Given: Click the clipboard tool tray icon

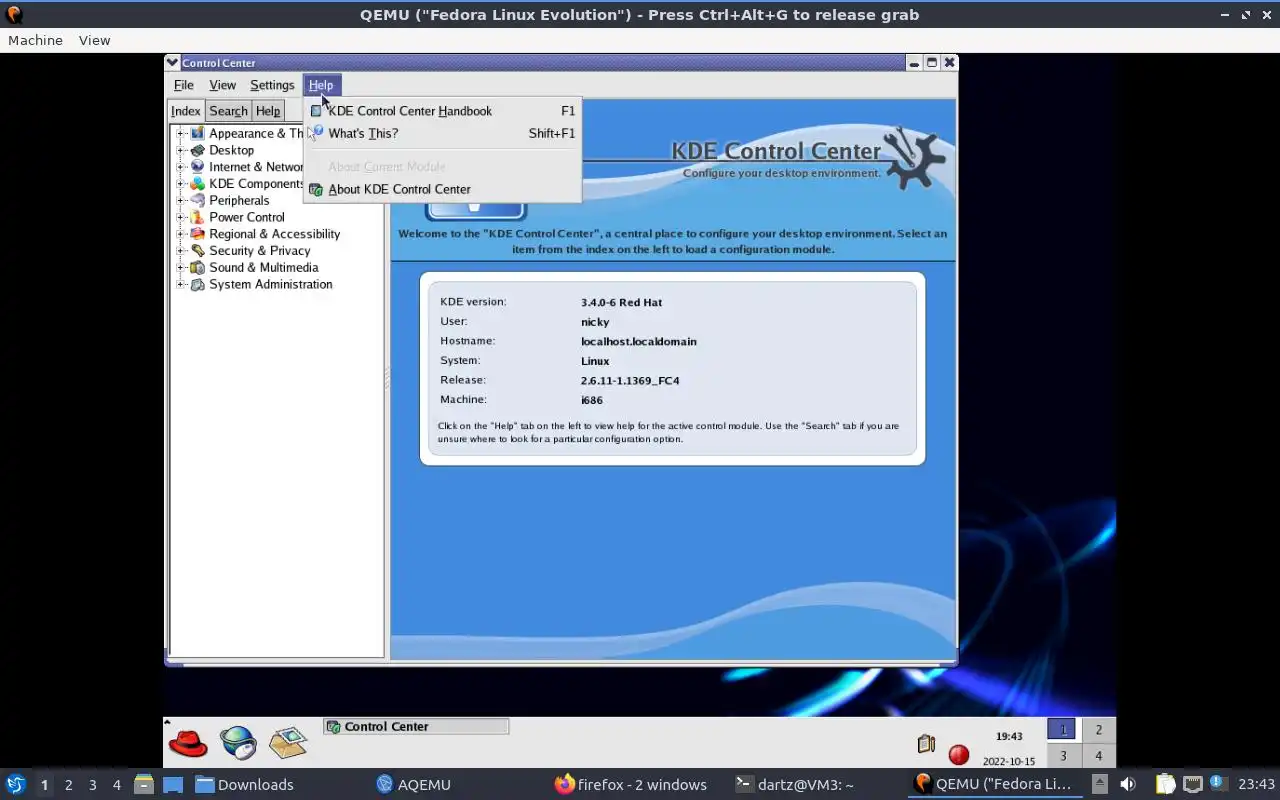Looking at the screenshot, I should (926, 744).
